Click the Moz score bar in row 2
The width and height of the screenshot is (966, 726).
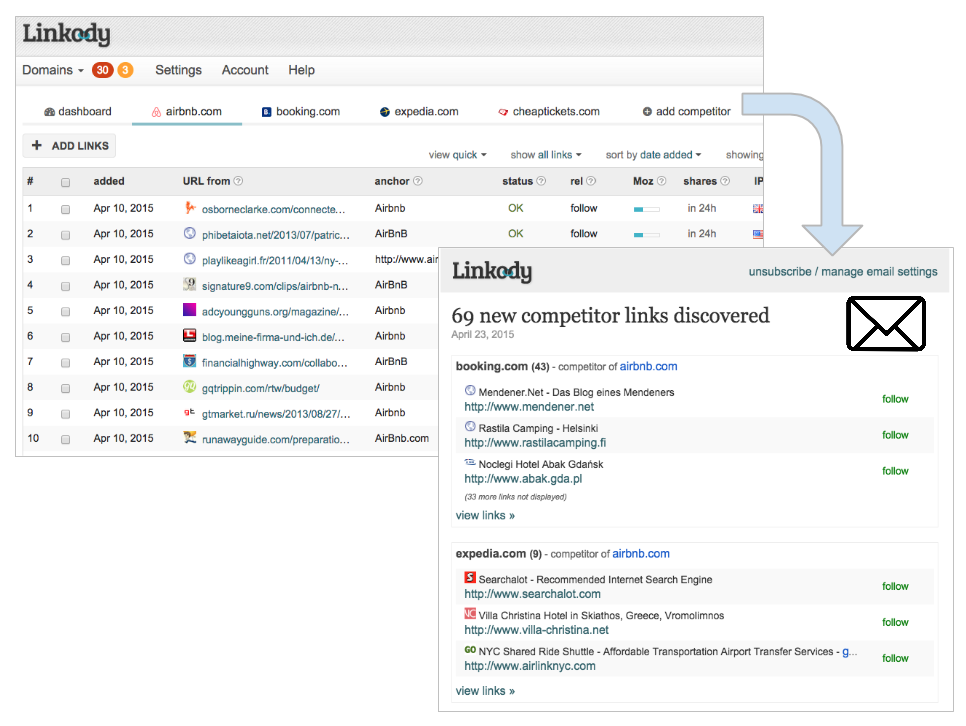coord(647,235)
